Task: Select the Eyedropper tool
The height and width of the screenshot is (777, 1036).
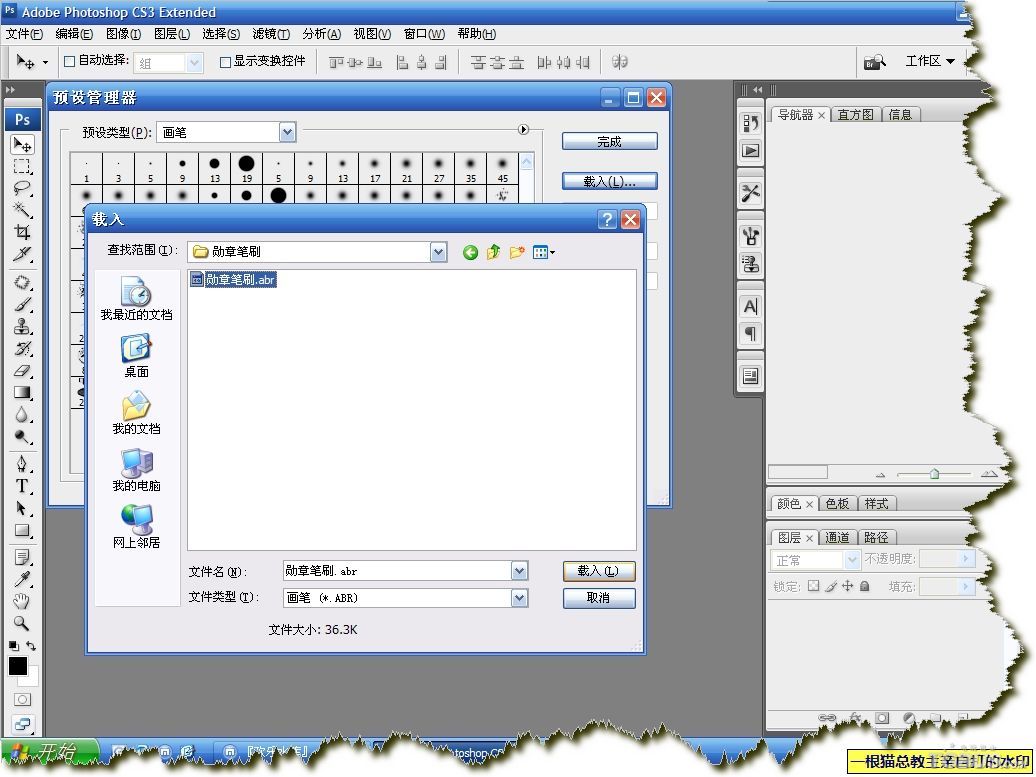Action: click(x=22, y=579)
